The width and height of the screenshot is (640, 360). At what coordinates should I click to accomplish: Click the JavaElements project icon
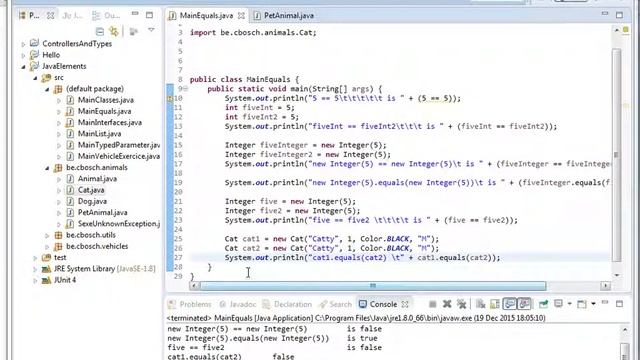pyautogui.click(x=35, y=66)
